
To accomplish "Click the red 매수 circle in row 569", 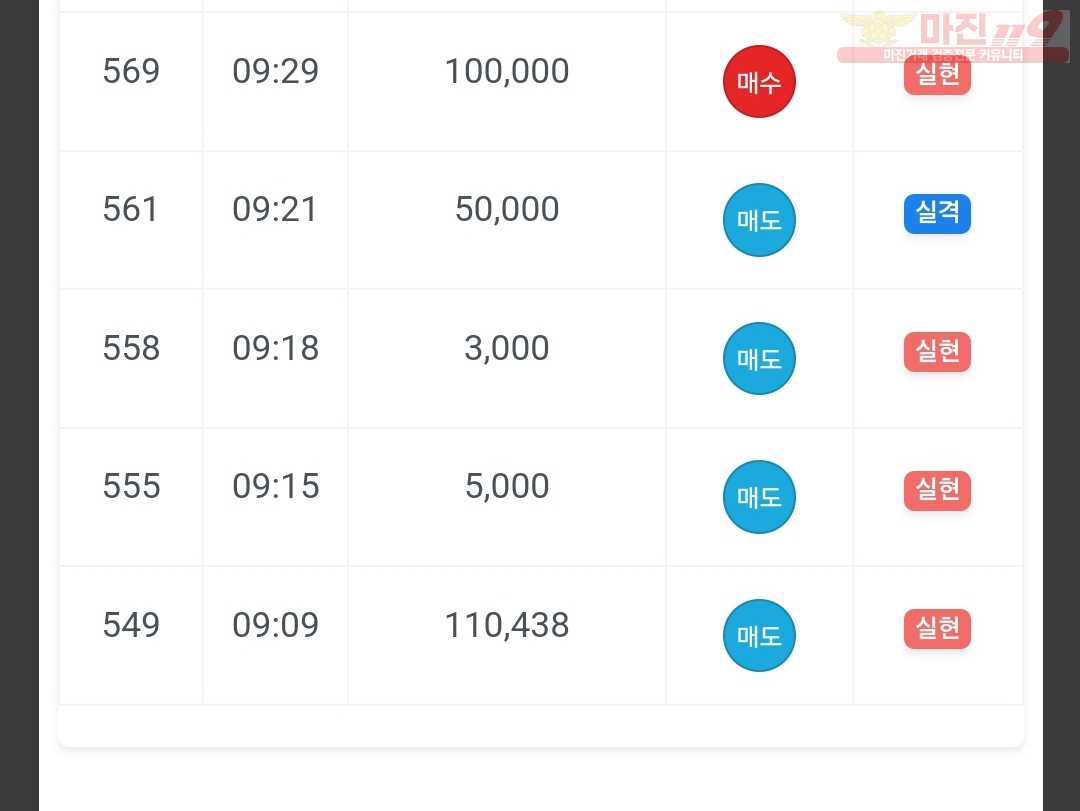I will [759, 82].
